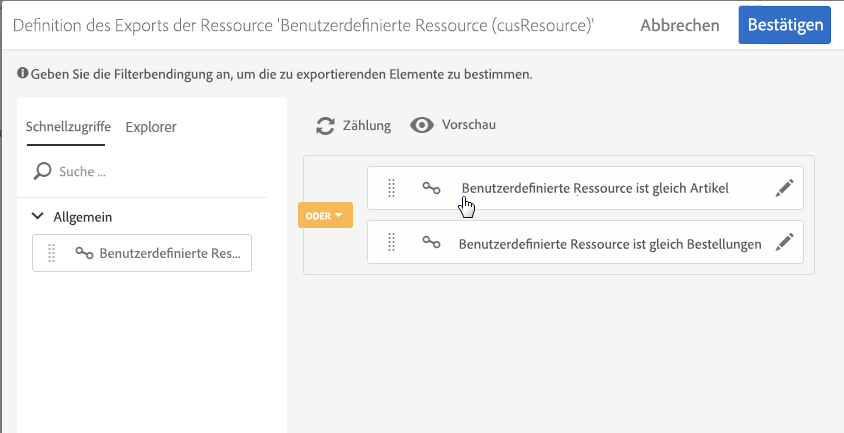The image size is (844, 433).
Task: Click the drag handle of the Bestellungen rule
Action: [392, 242]
